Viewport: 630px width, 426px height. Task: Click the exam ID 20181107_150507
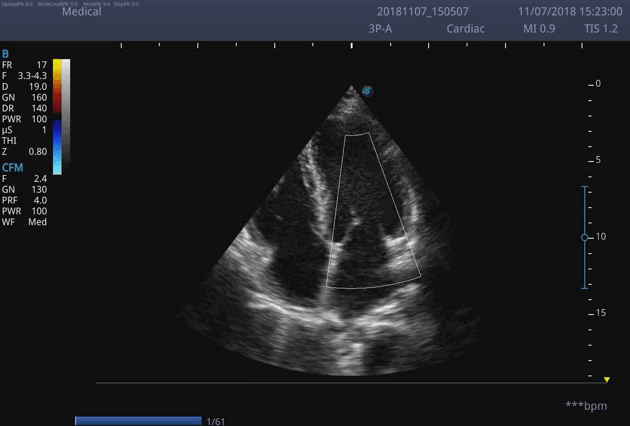coord(423,11)
